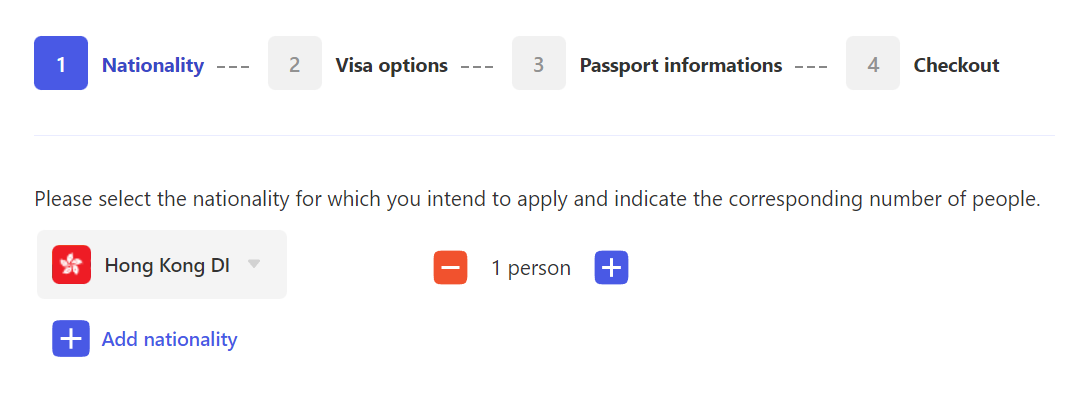Click the nationality instruction sentence

point(538,199)
